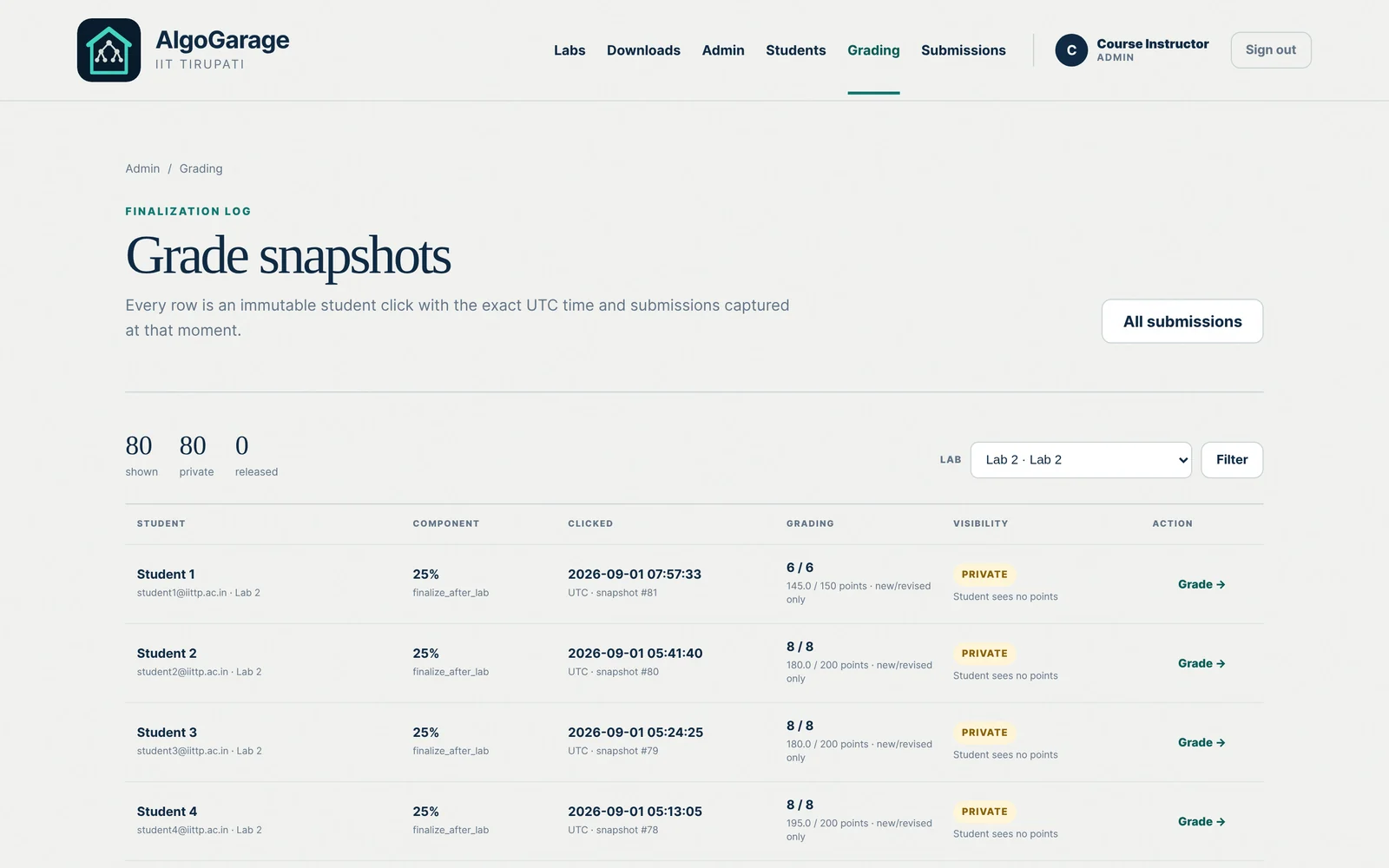This screenshot has width=1389, height=868.
Task: Open the Students nav item
Action: click(x=796, y=50)
